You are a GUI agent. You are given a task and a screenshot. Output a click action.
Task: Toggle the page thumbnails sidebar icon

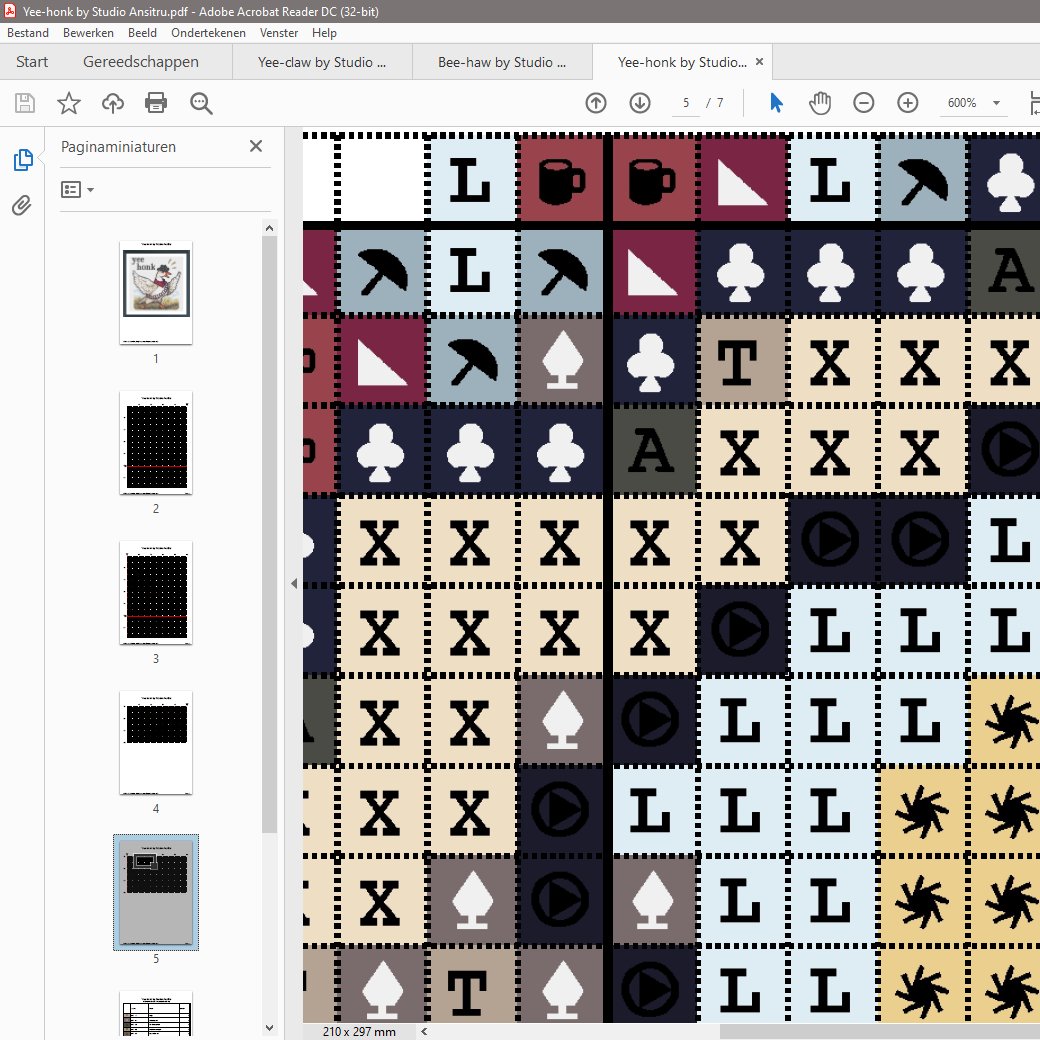[22, 160]
